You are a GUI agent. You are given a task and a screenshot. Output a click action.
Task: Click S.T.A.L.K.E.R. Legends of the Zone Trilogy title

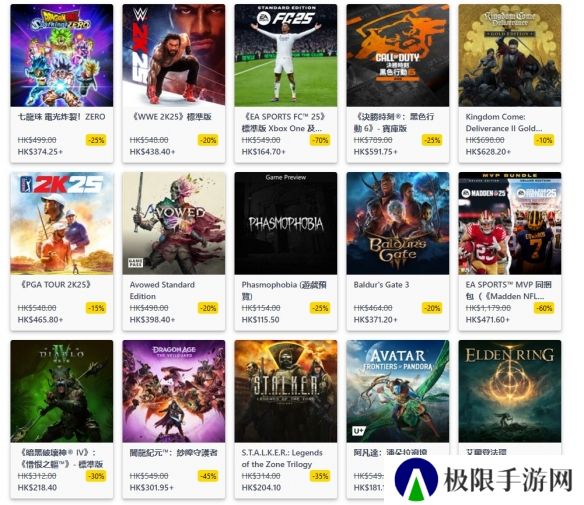click(282, 458)
